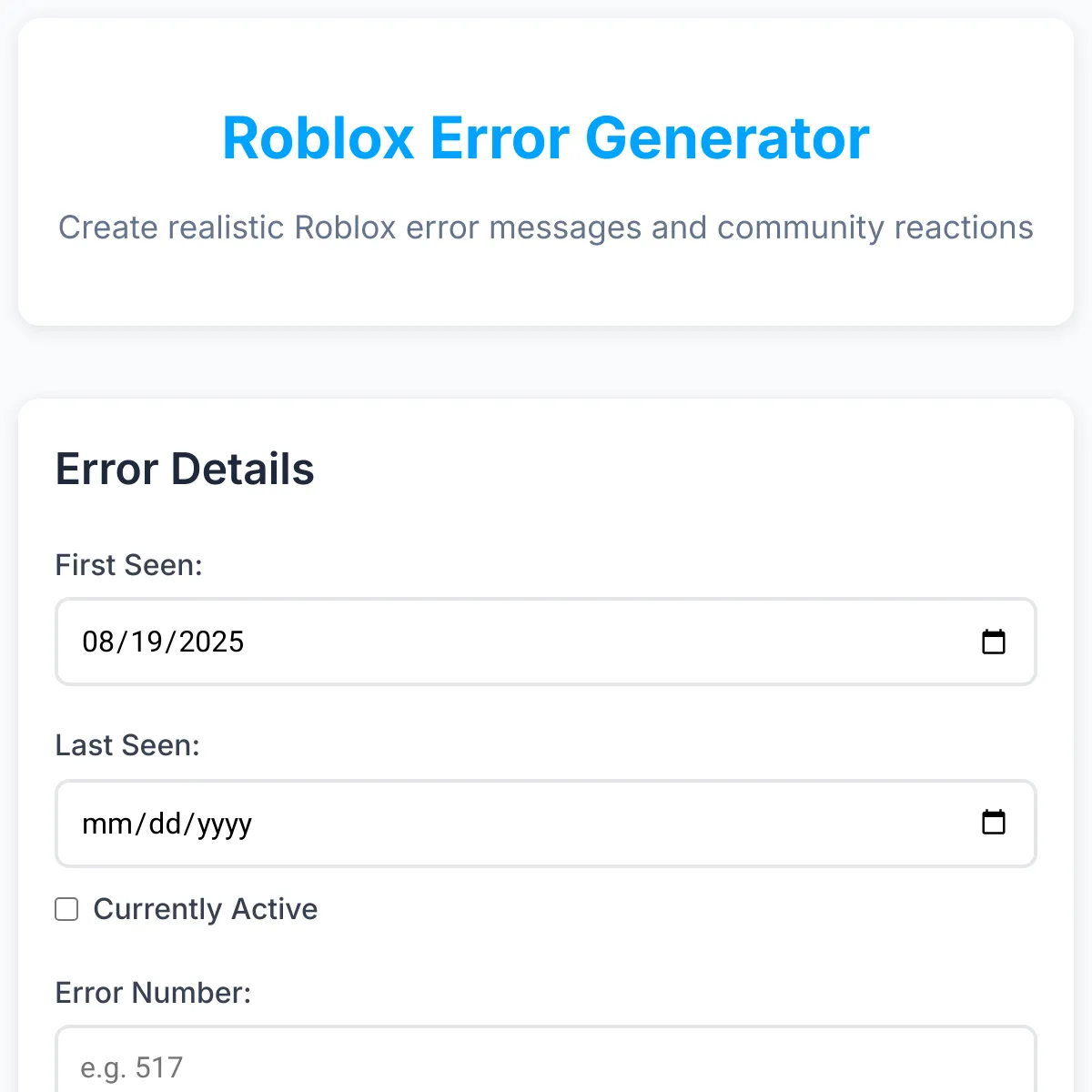
Task: Click the subtitle about community reactions
Action: click(x=546, y=227)
